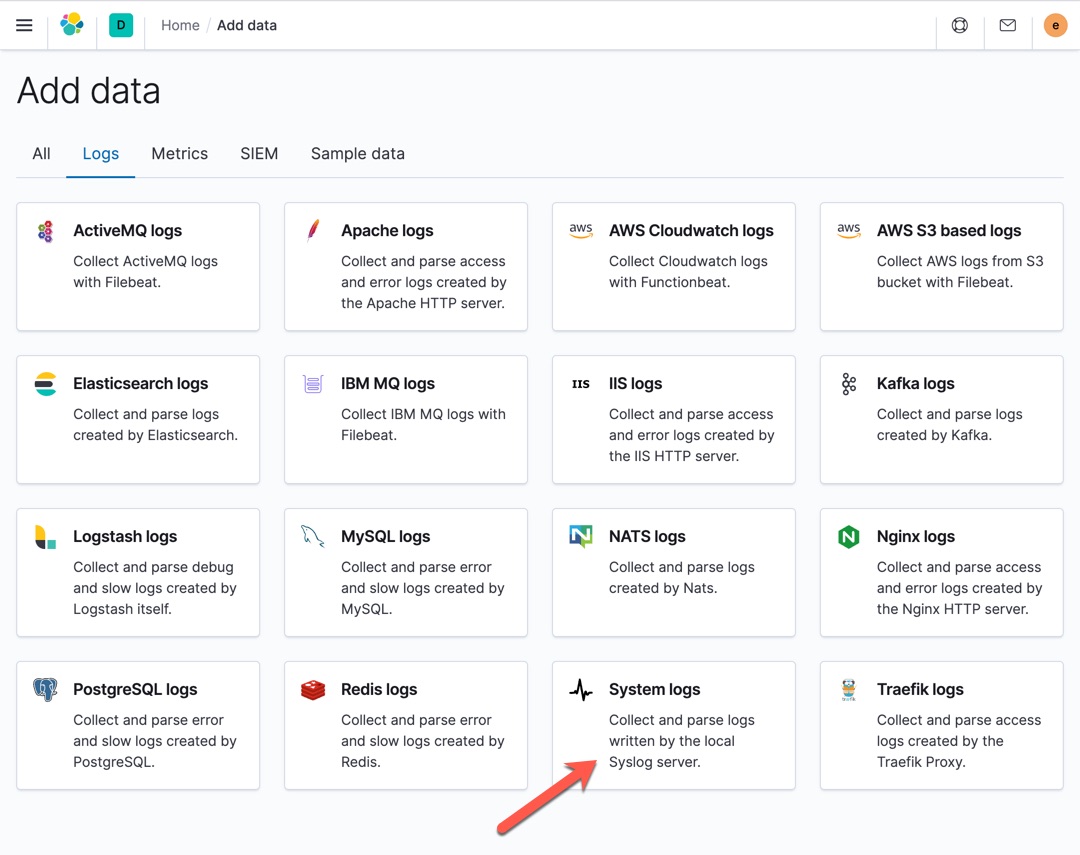This screenshot has height=855, width=1080.
Task: Click the MySQL error and slow logs description
Action: click(x=422, y=588)
